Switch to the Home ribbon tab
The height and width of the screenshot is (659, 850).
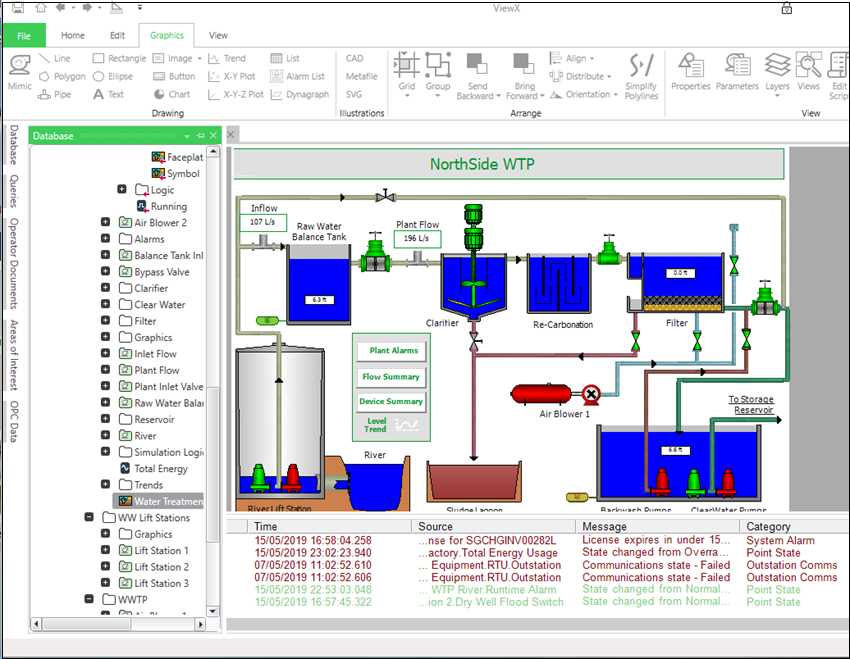(x=72, y=34)
